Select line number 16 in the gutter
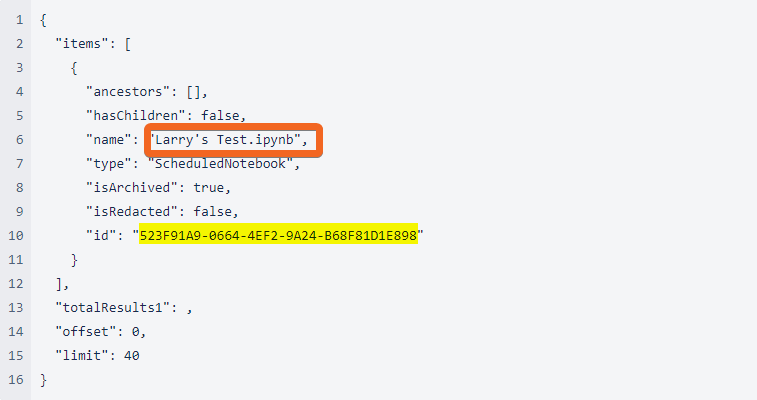Screen dimensions: 757x400 coord(16,379)
